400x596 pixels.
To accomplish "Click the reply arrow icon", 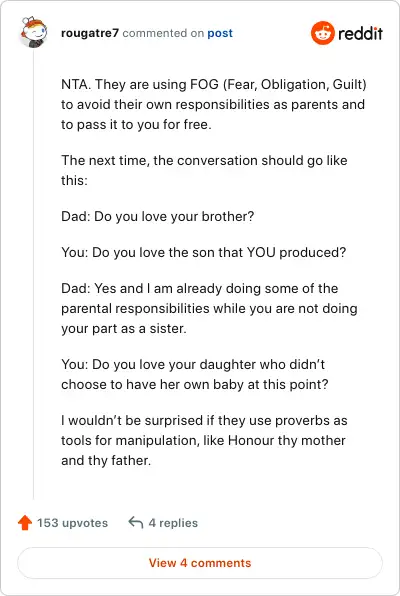I will coord(136,522).
